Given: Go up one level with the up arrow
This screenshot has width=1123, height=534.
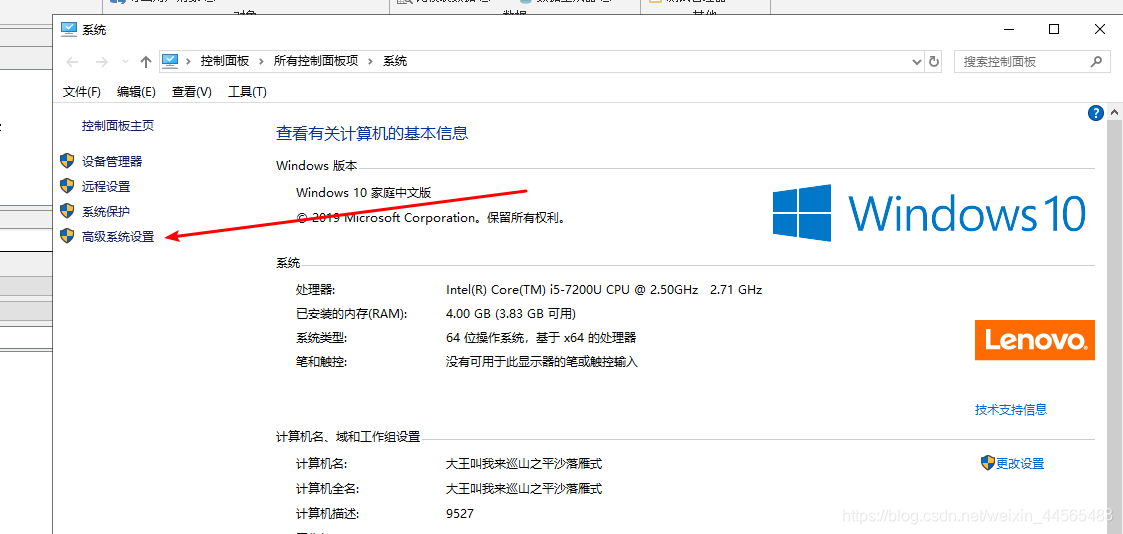Looking at the screenshot, I should click(146, 62).
